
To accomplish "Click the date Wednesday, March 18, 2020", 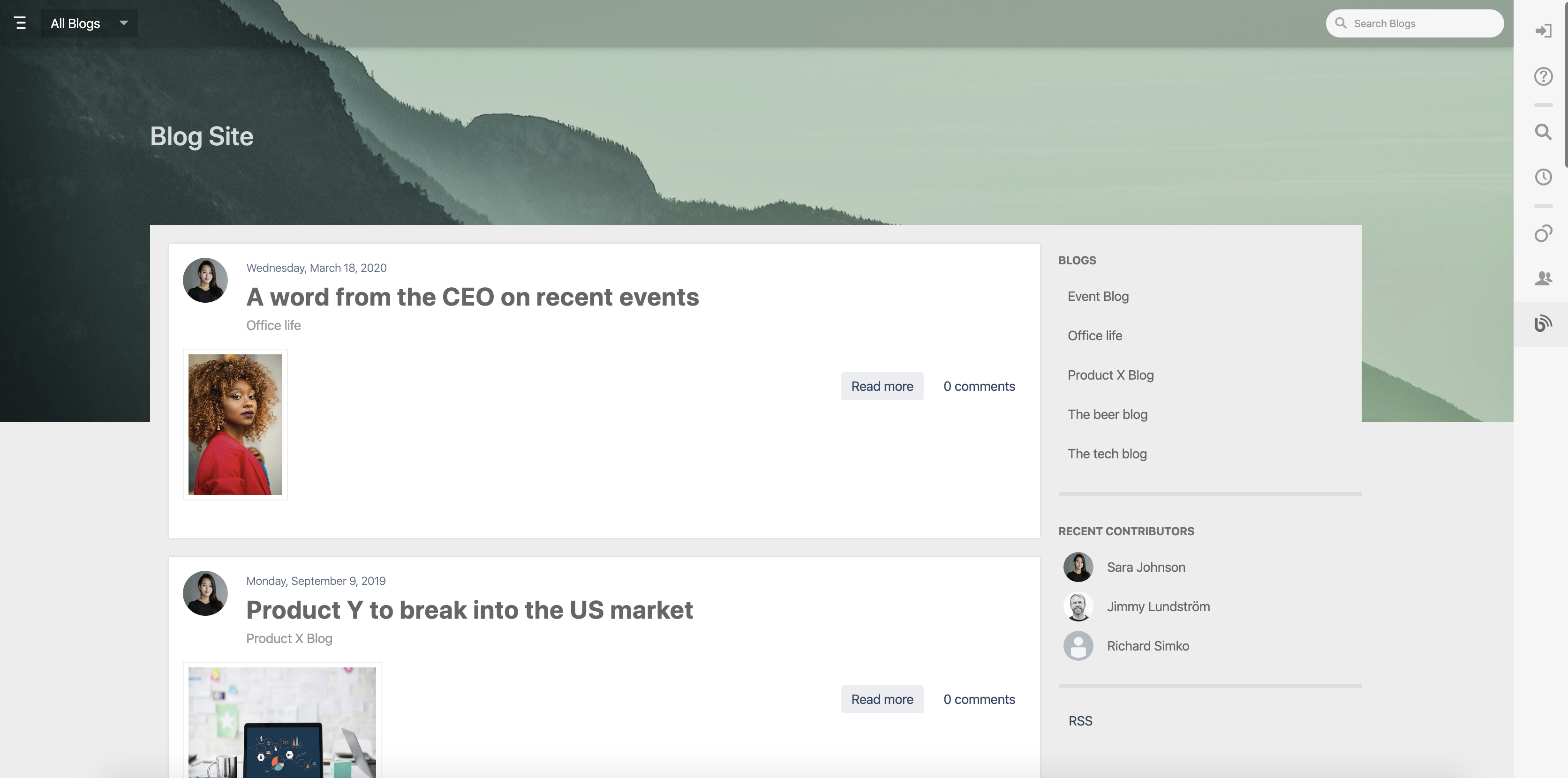I will point(316,268).
